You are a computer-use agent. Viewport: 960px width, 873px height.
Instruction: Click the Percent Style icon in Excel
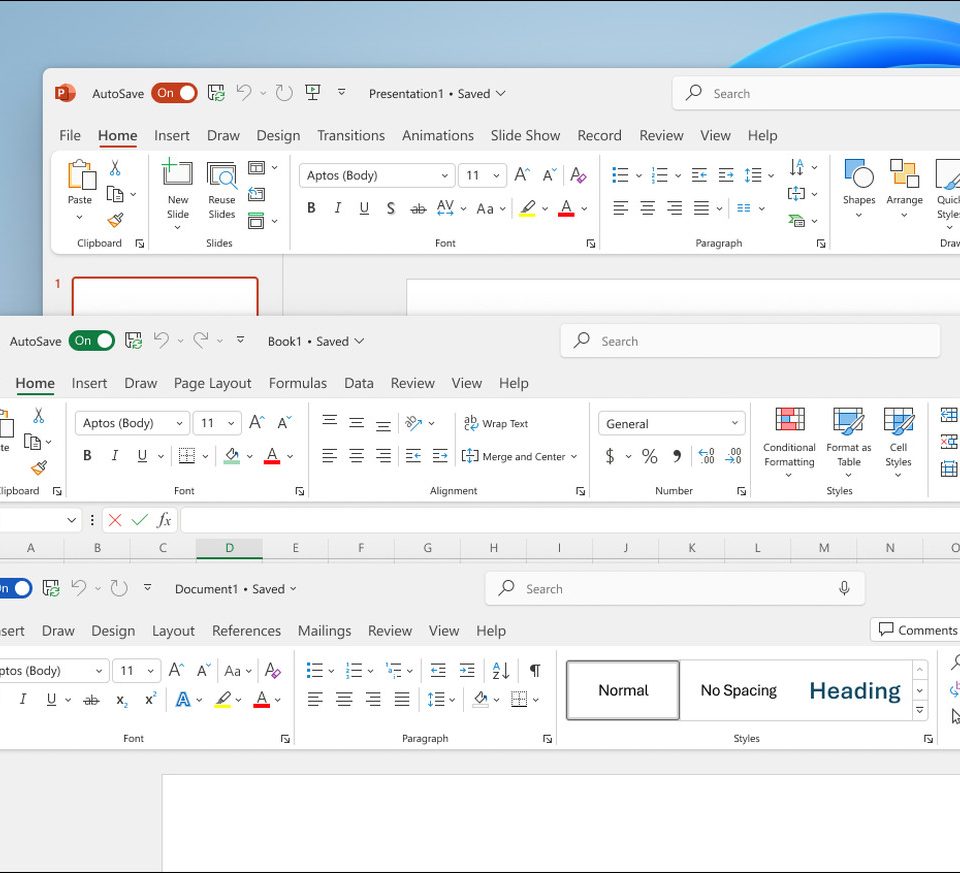[650, 457]
